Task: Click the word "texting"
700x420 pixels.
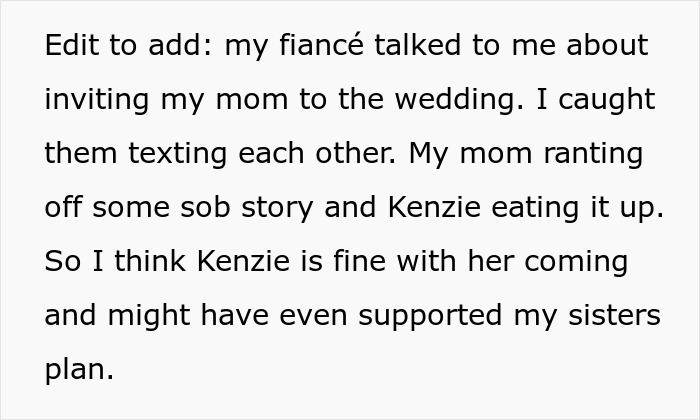Action: tap(173, 154)
